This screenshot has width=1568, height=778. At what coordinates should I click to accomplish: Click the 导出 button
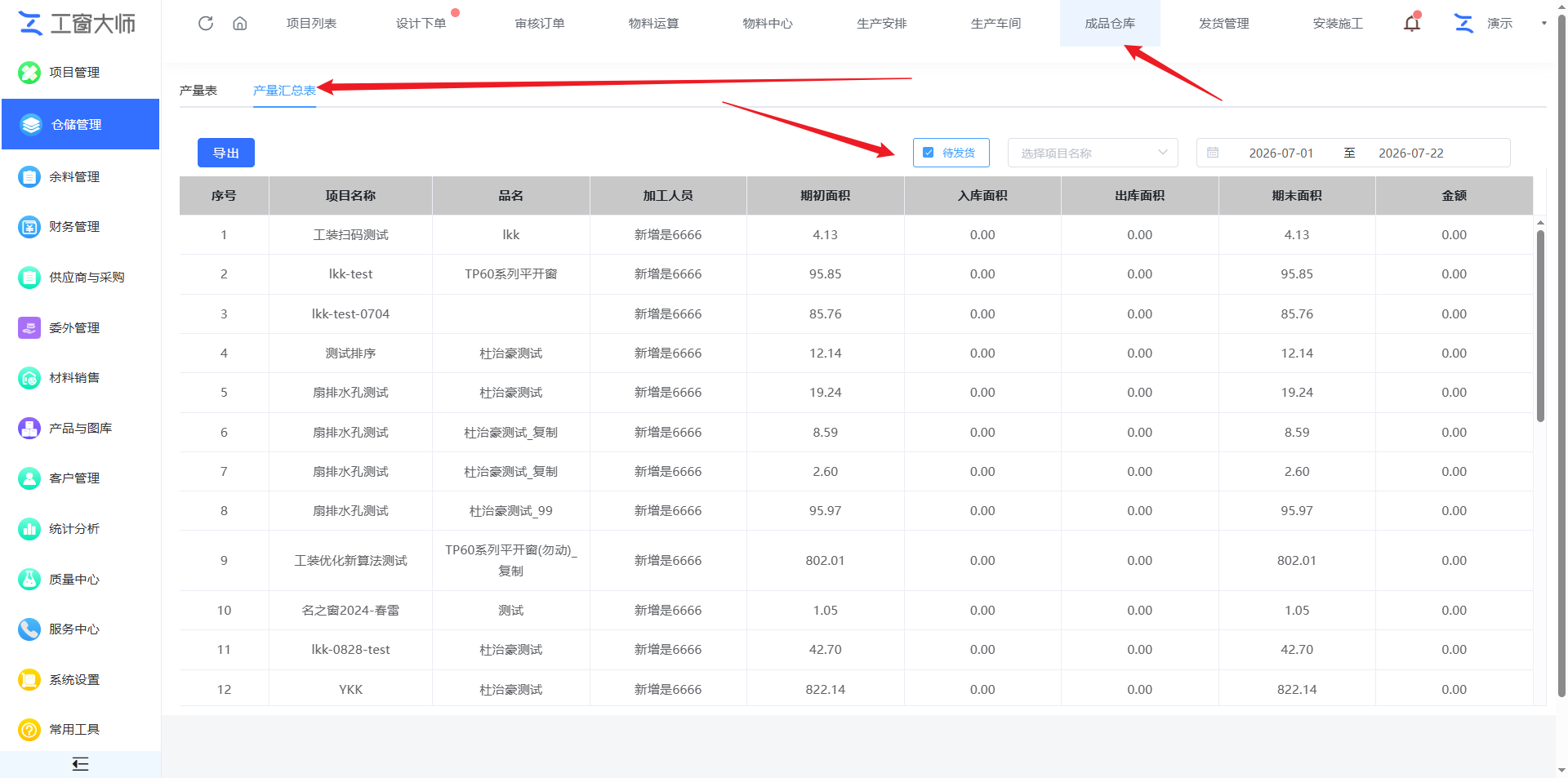pos(226,153)
